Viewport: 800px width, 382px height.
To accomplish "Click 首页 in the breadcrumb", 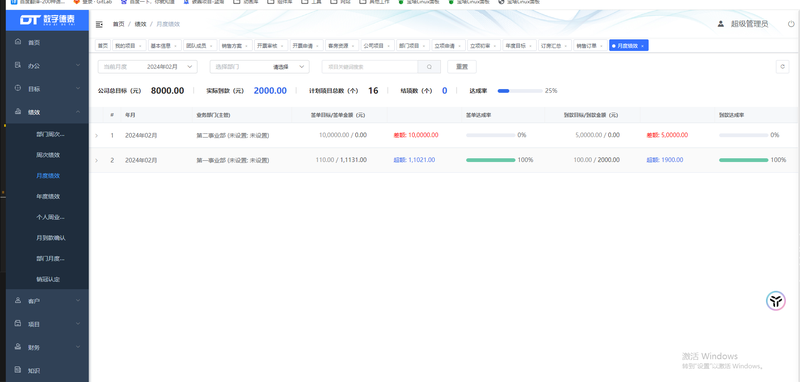I will coord(118,24).
